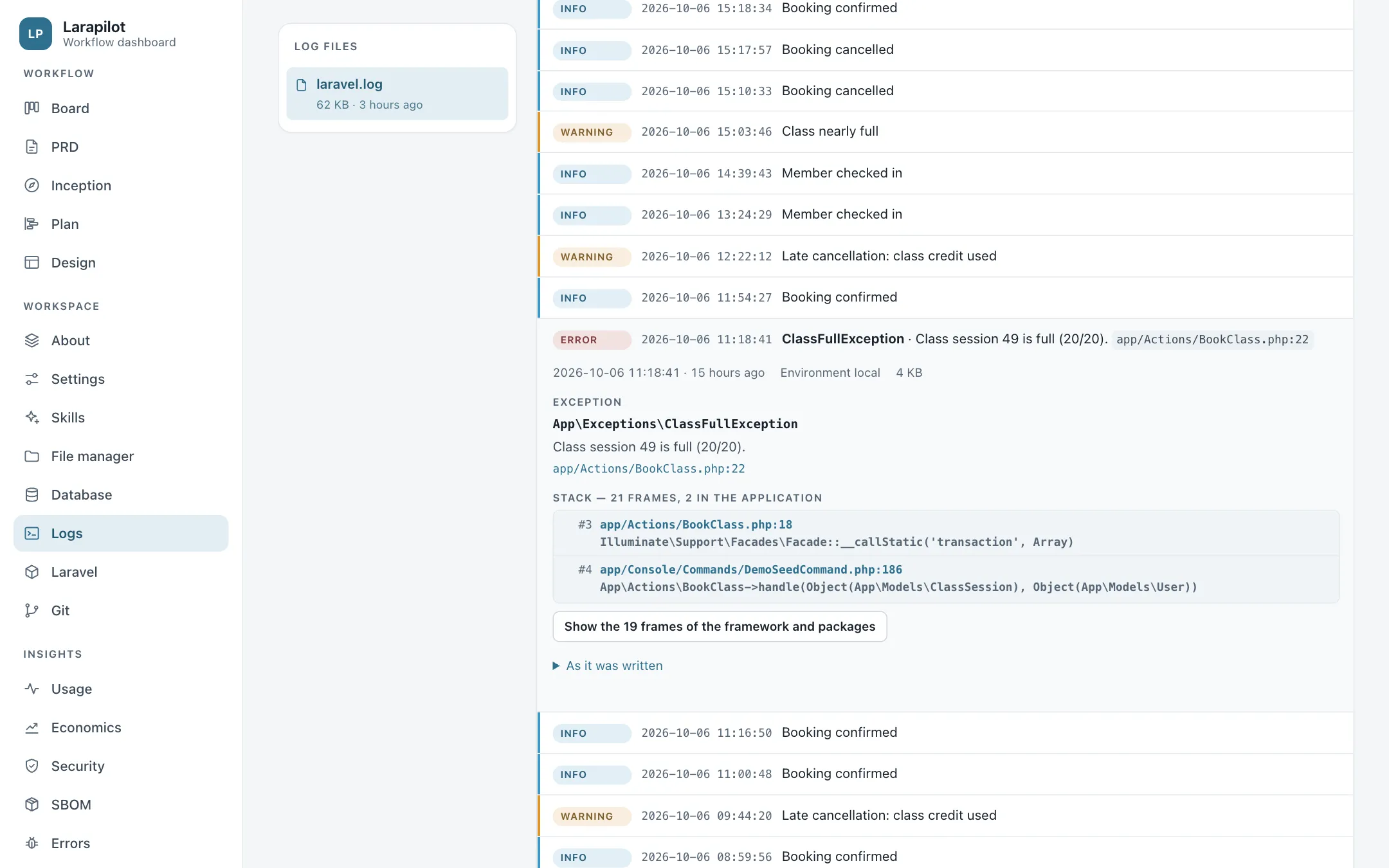Image resolution: width=1389 pixels, height=868 pixels.
Task: Click the Inception compass icon
Action: (x=32, y=185)
